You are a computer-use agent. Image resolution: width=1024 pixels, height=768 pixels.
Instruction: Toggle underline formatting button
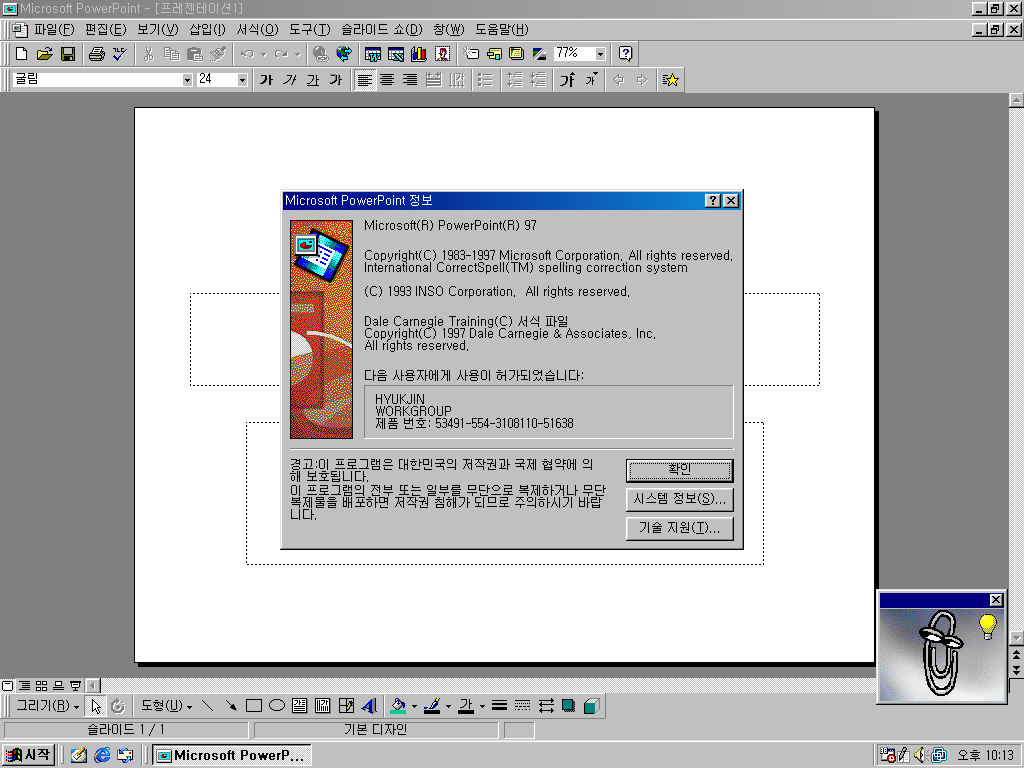pos(313,80)
